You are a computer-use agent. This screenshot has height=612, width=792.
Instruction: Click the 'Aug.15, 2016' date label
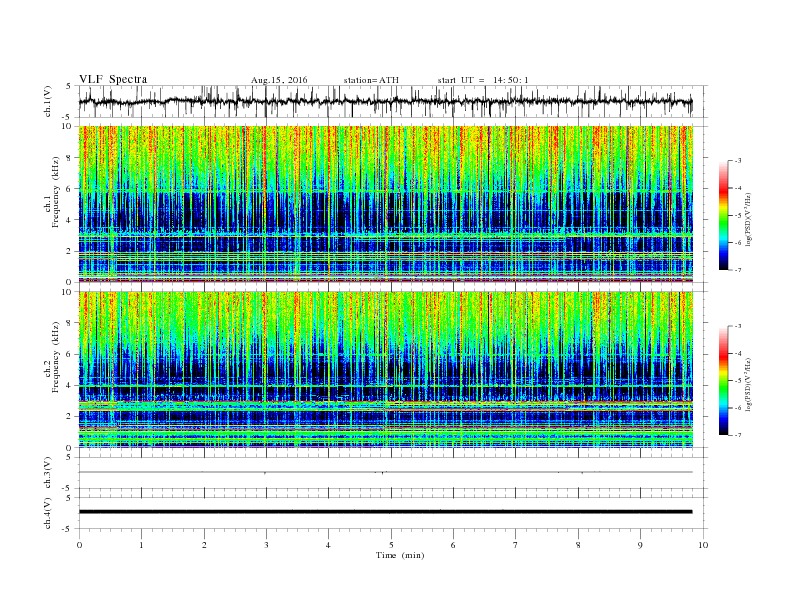coord(279,80)
